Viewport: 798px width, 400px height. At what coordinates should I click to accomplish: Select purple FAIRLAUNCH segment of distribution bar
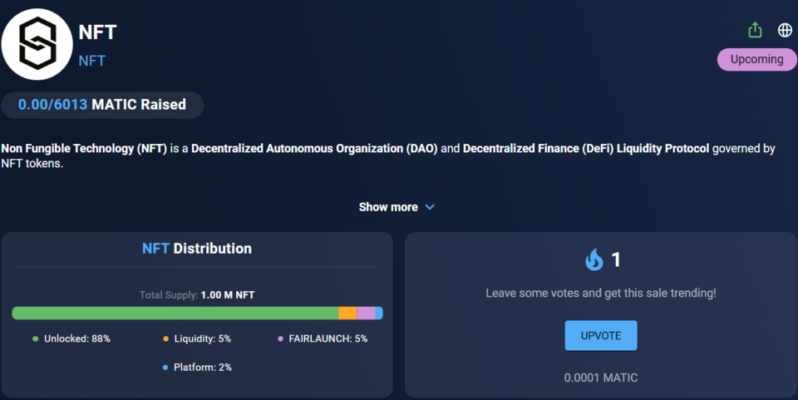point(366,313)
